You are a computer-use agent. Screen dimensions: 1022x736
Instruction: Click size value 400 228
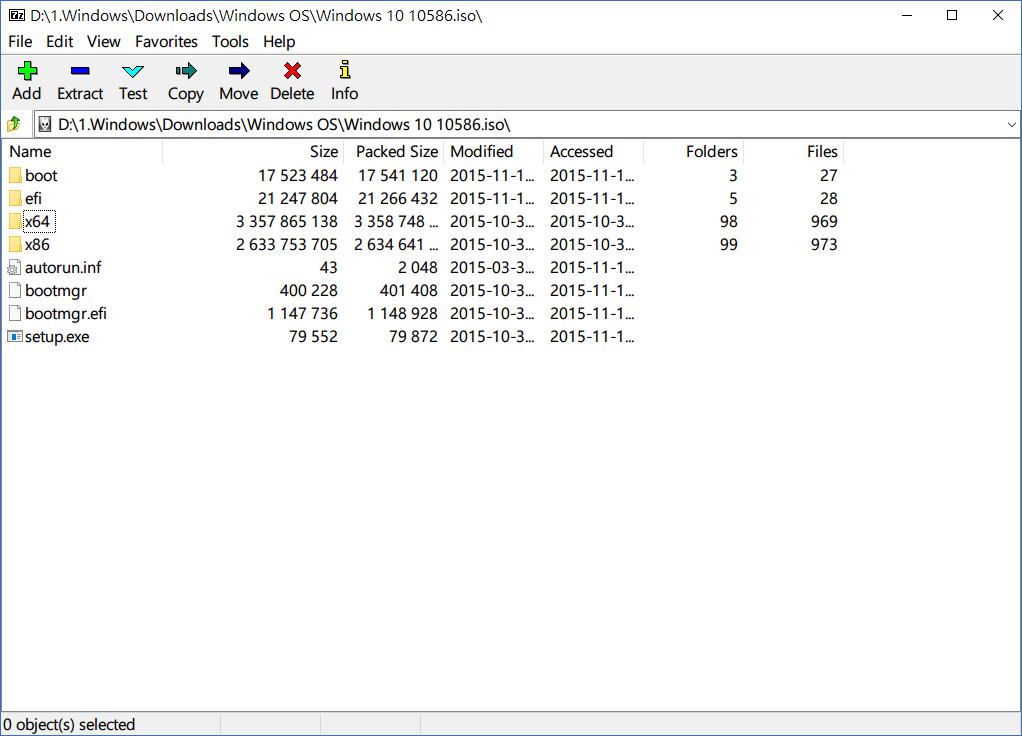coord(309,291)
